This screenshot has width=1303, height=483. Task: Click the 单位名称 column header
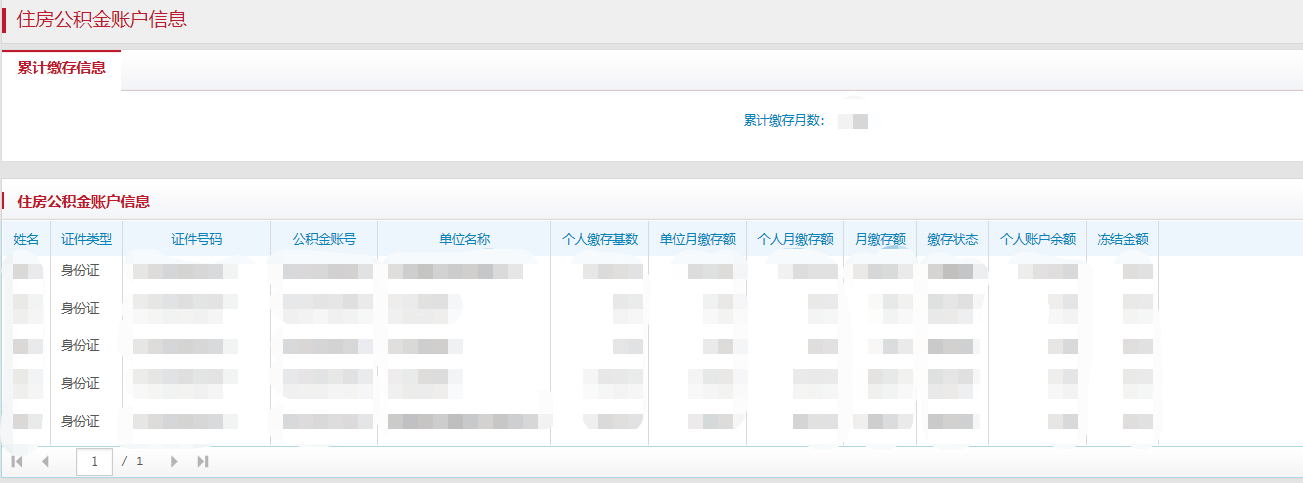[x=464, y=239]
